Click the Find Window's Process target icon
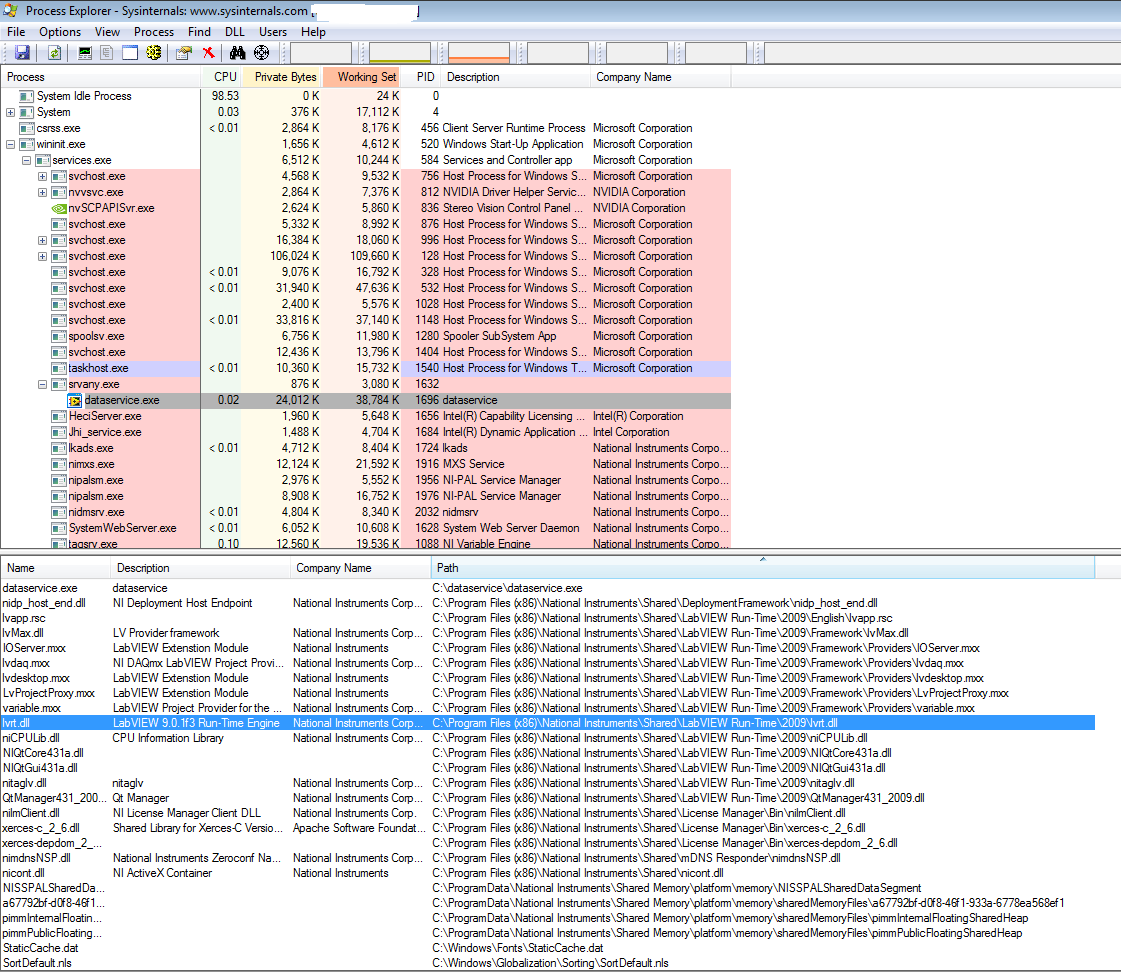Image resolution: width=1121 pixels, height=973 pixels. click(262, 53)
